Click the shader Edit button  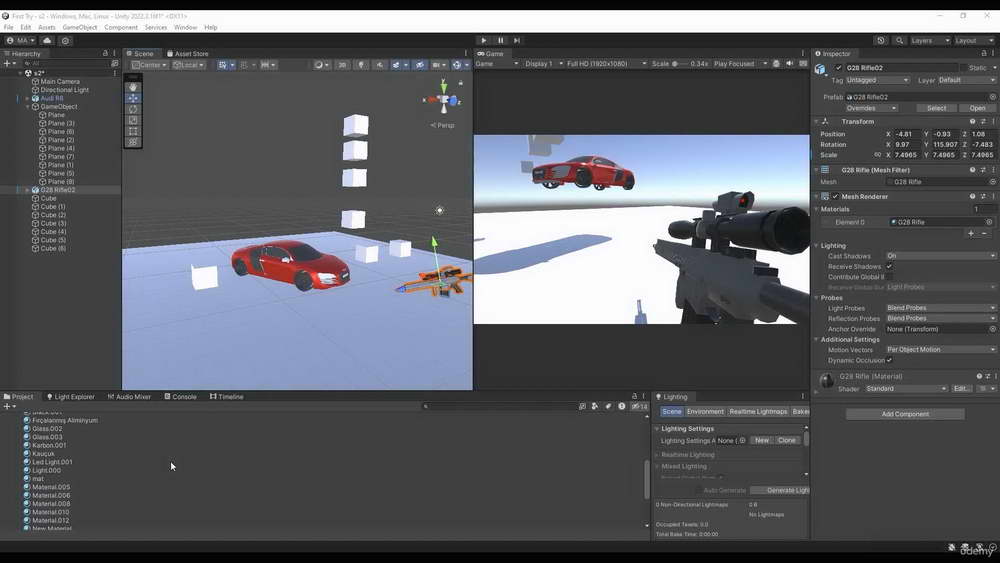(x=962, y=389)
